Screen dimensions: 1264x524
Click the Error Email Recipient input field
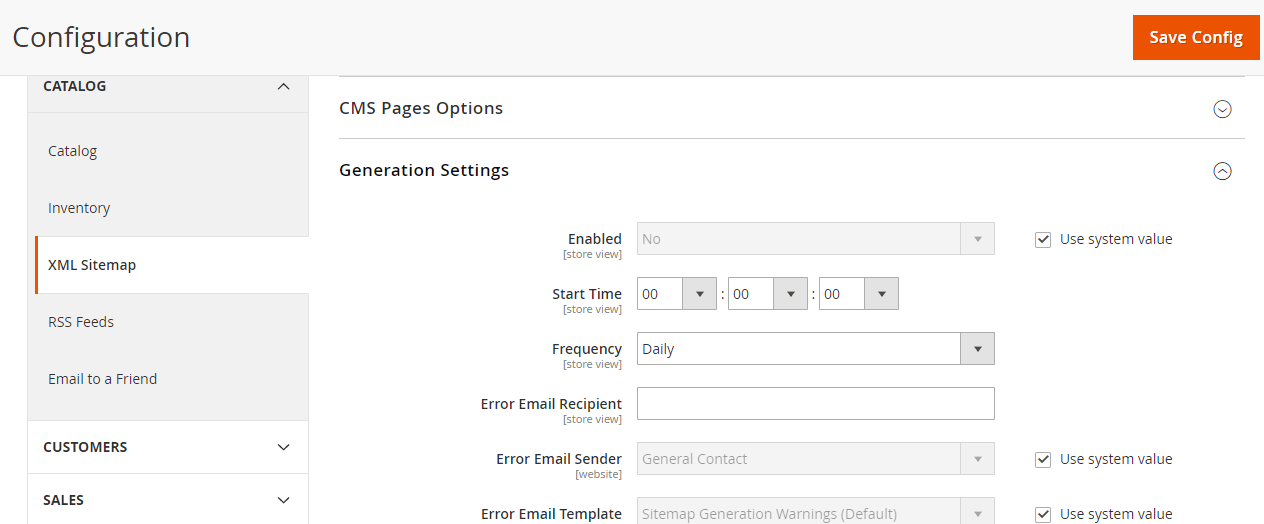coord(816,403)
